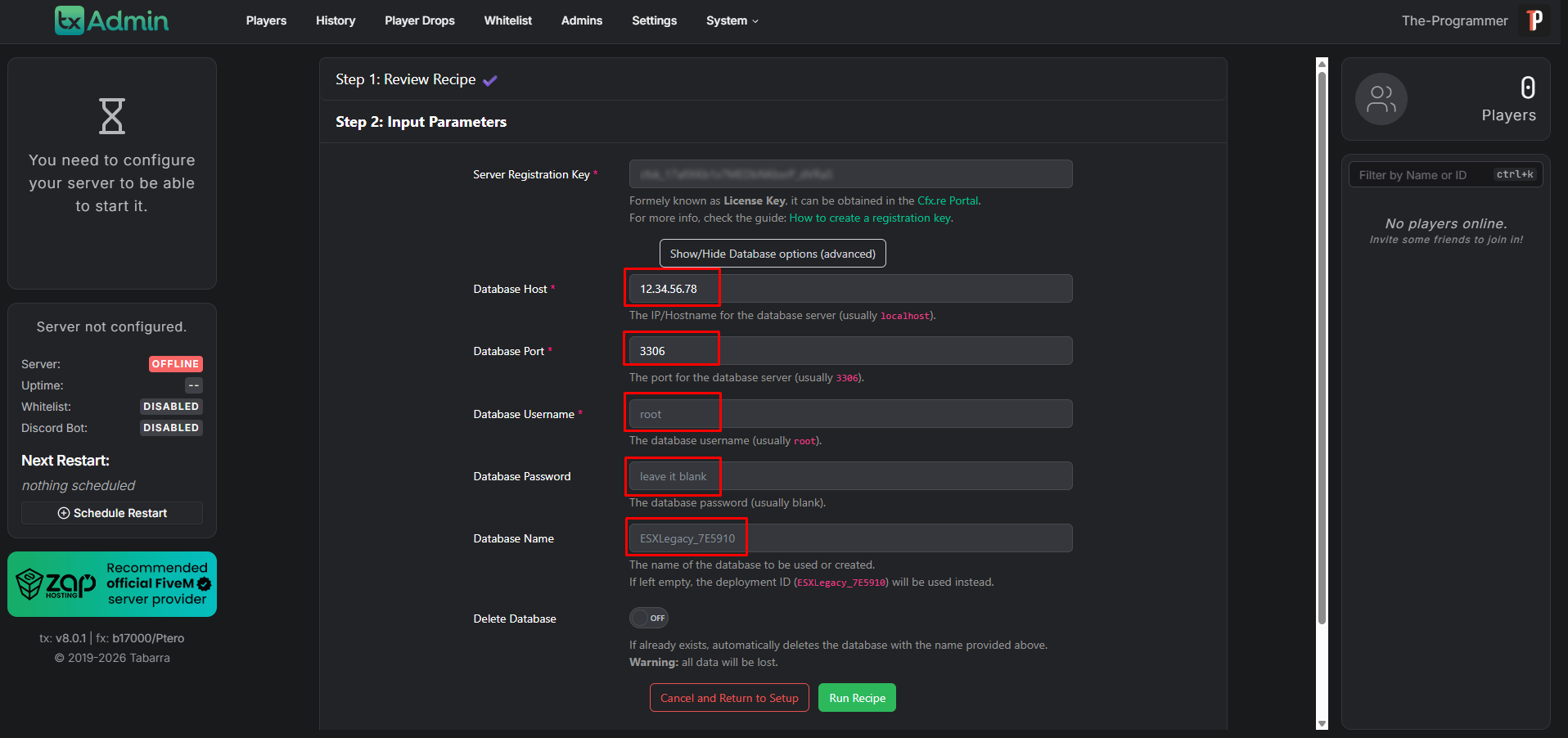
Task: Click the hourglass server status icon
Action: [112, 116]
